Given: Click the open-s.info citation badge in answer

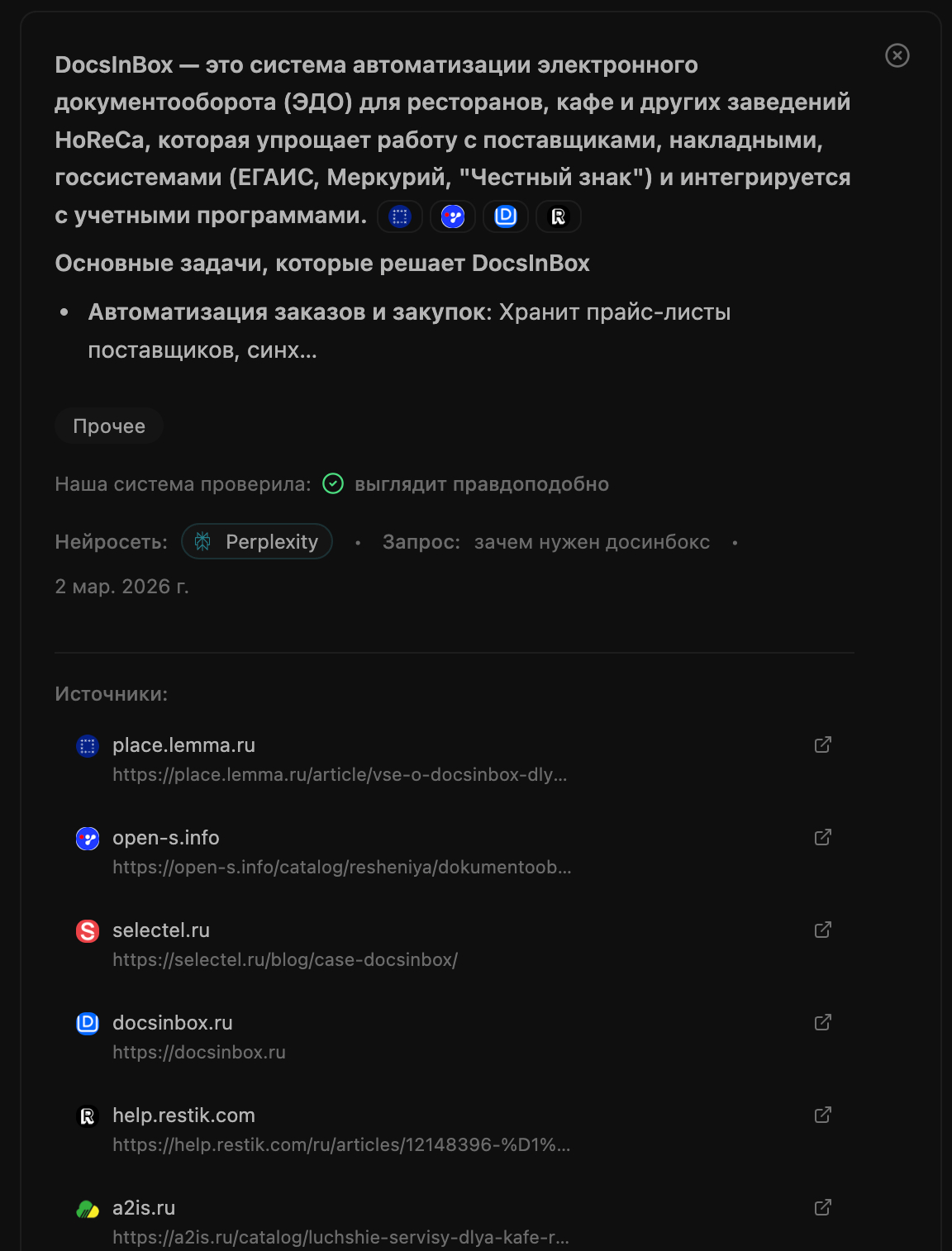Looking at the screenshot, I should (453, 216).
